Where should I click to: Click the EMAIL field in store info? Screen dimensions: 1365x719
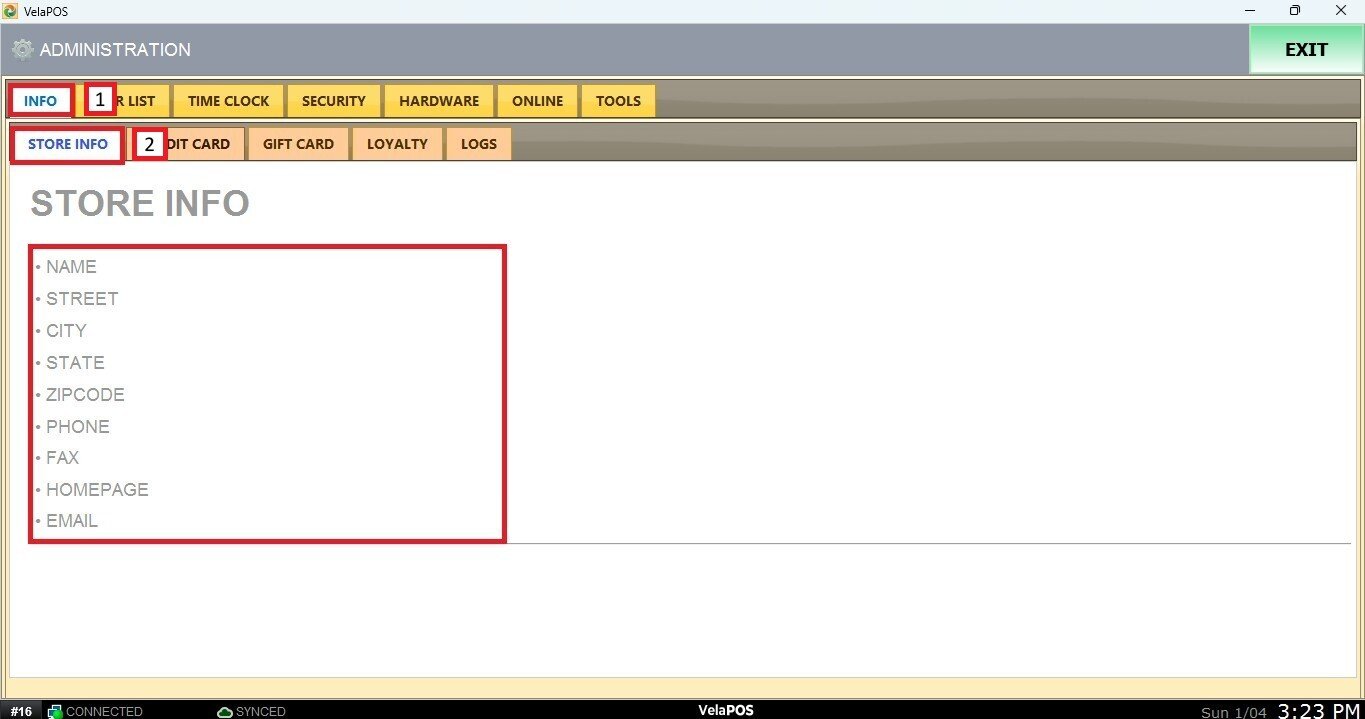click(72, 521)
